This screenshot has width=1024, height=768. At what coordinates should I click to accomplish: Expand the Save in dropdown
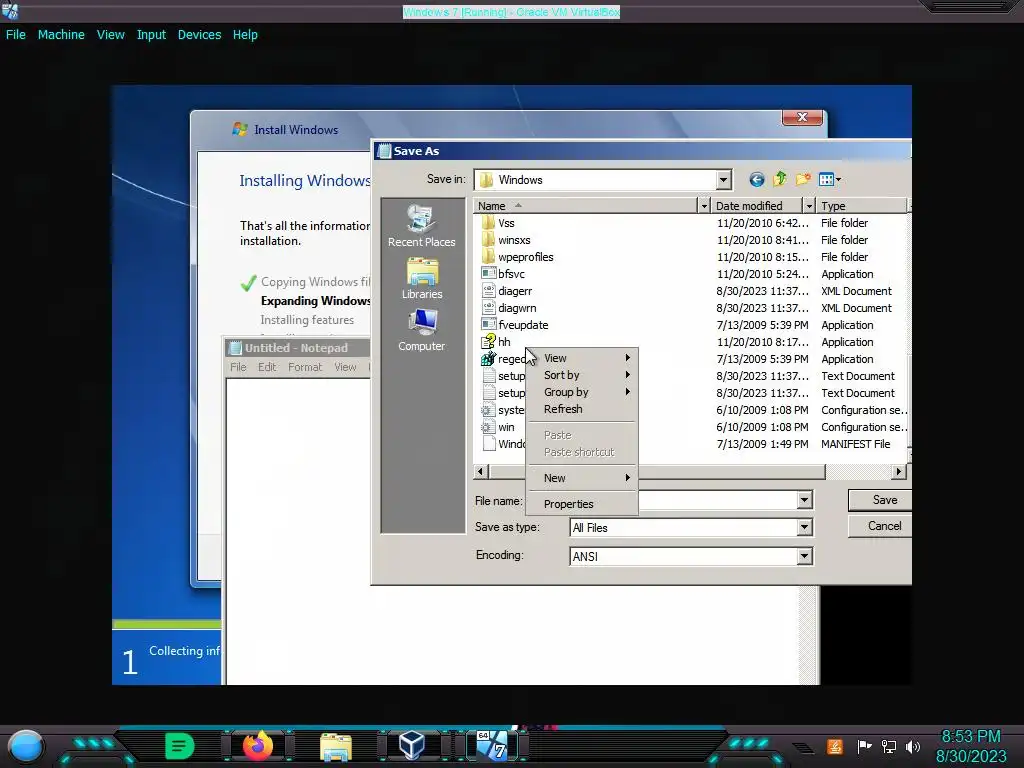(x=723, y=180)
